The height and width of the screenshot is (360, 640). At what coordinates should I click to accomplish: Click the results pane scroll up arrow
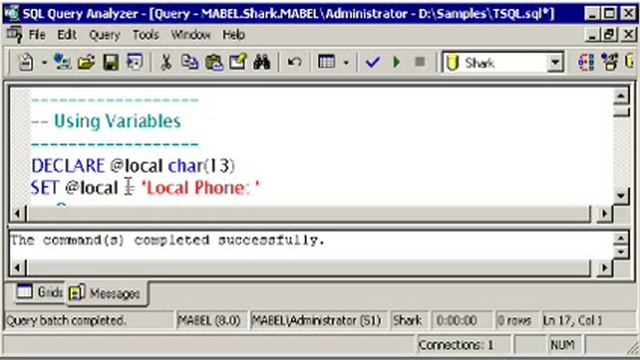pyautogui.click(x=621, y=238)
